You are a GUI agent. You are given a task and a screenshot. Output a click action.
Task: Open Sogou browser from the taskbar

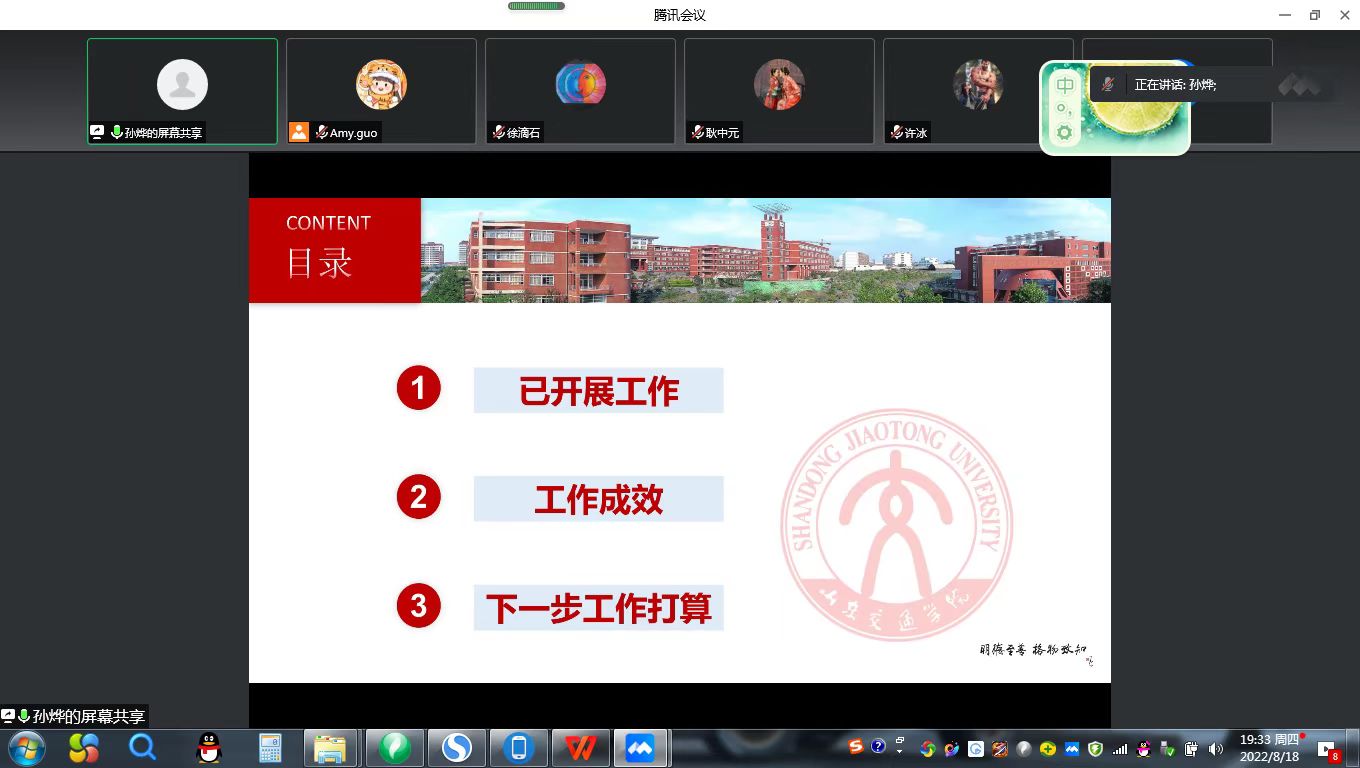pyautogui.click(x=457, y=748)
